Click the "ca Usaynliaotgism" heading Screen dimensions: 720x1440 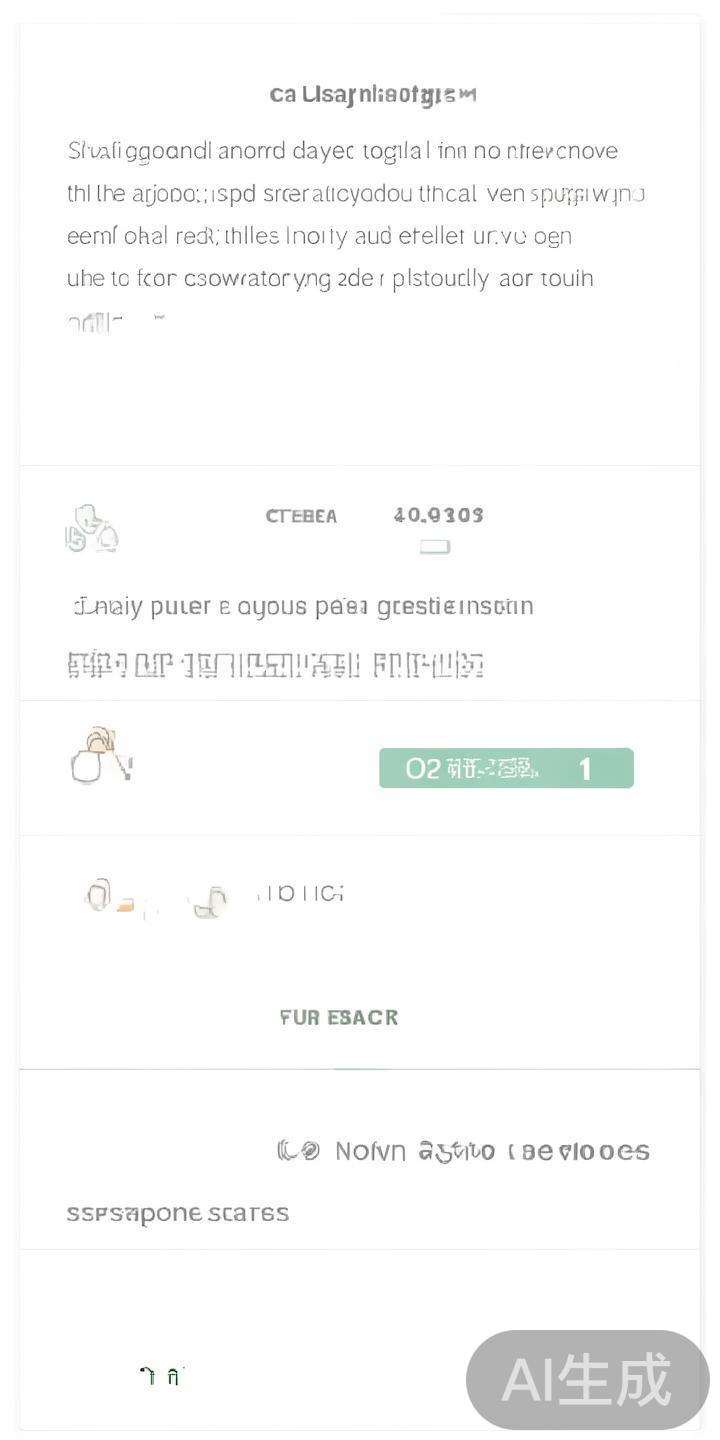click(372, 94)
